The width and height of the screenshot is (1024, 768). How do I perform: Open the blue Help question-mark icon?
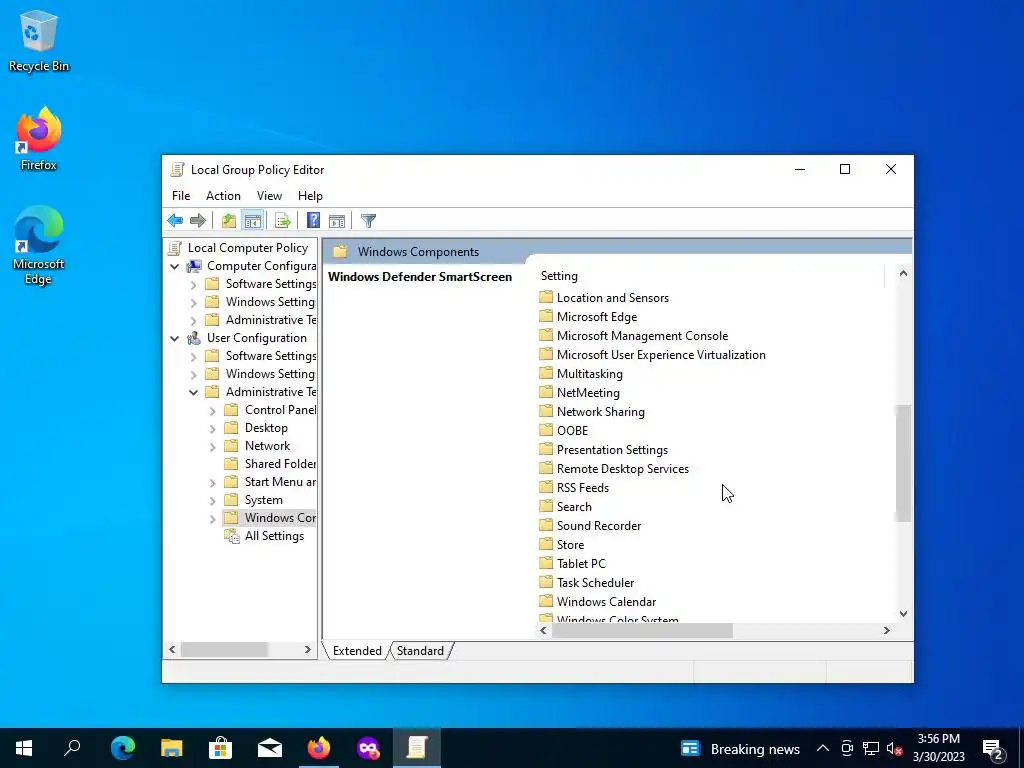313,221
